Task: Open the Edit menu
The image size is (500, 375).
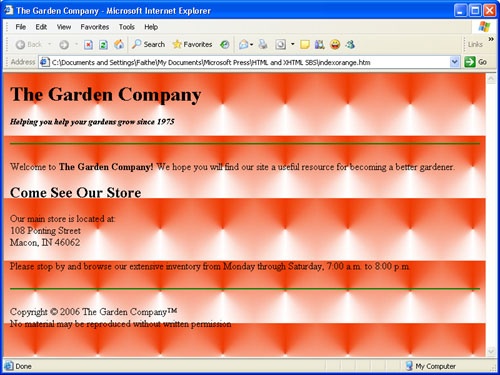Action: click(x=41, y=27)
